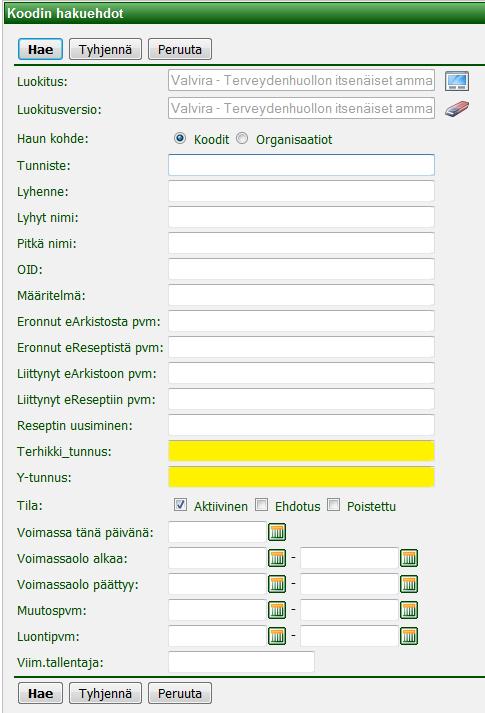
Task: Focus the Reseptin uusiminen field
Action: tap(301, 425)
